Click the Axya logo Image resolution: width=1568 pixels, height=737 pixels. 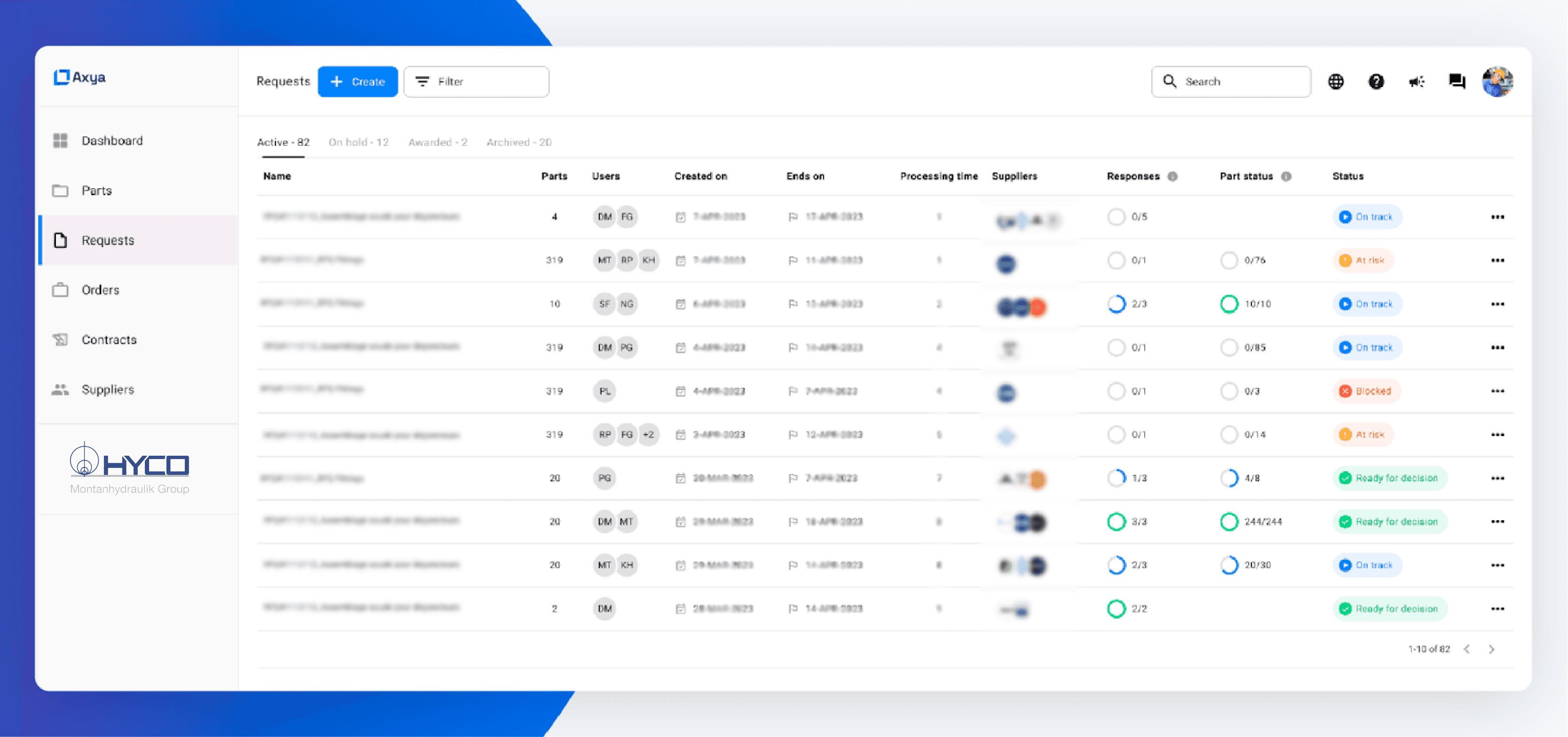click(x=80, y=77)
